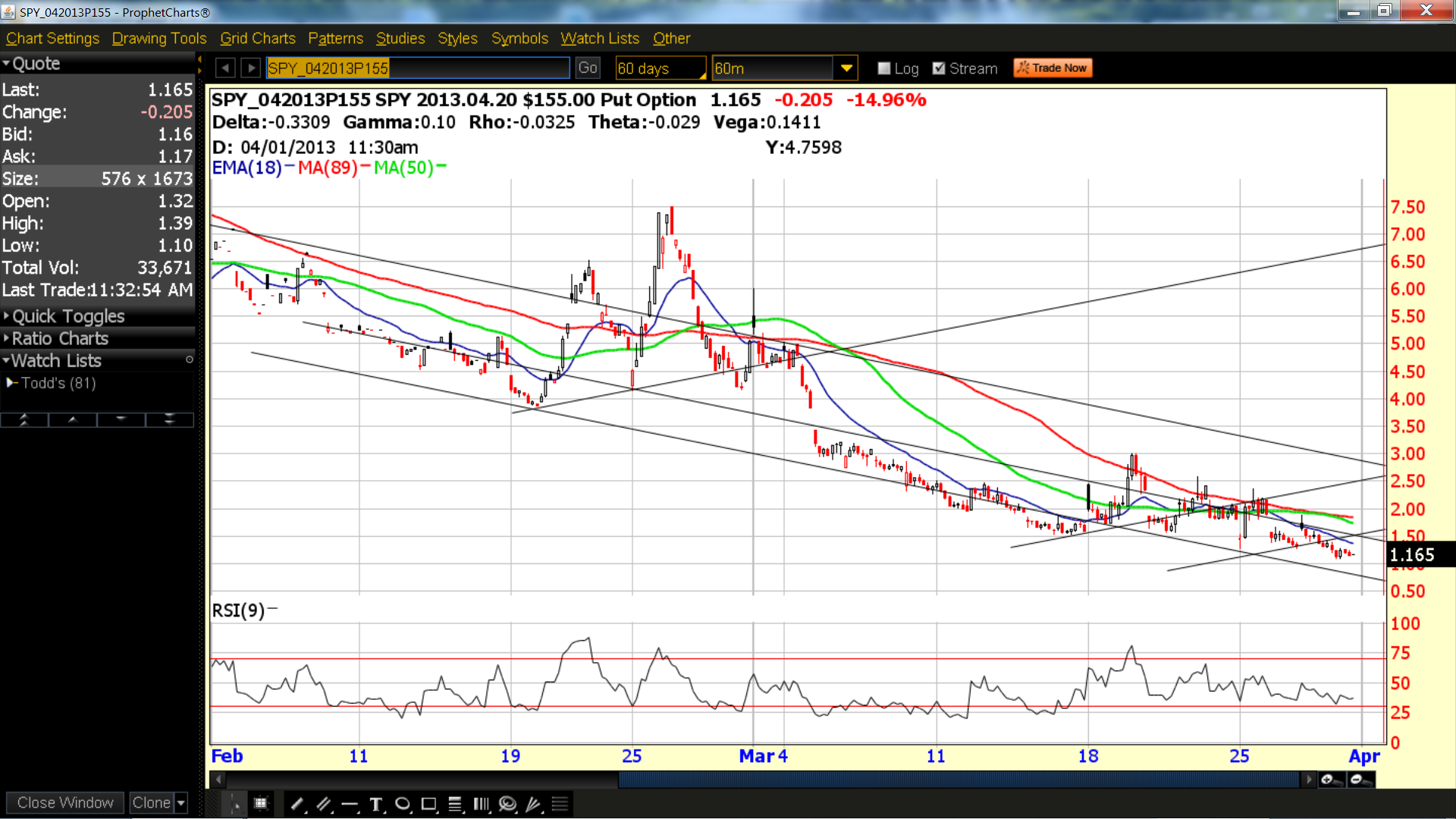Click the Trade Now button
The height and width of the screenshot is (819, 1456).
click(x=1053, y=68)
